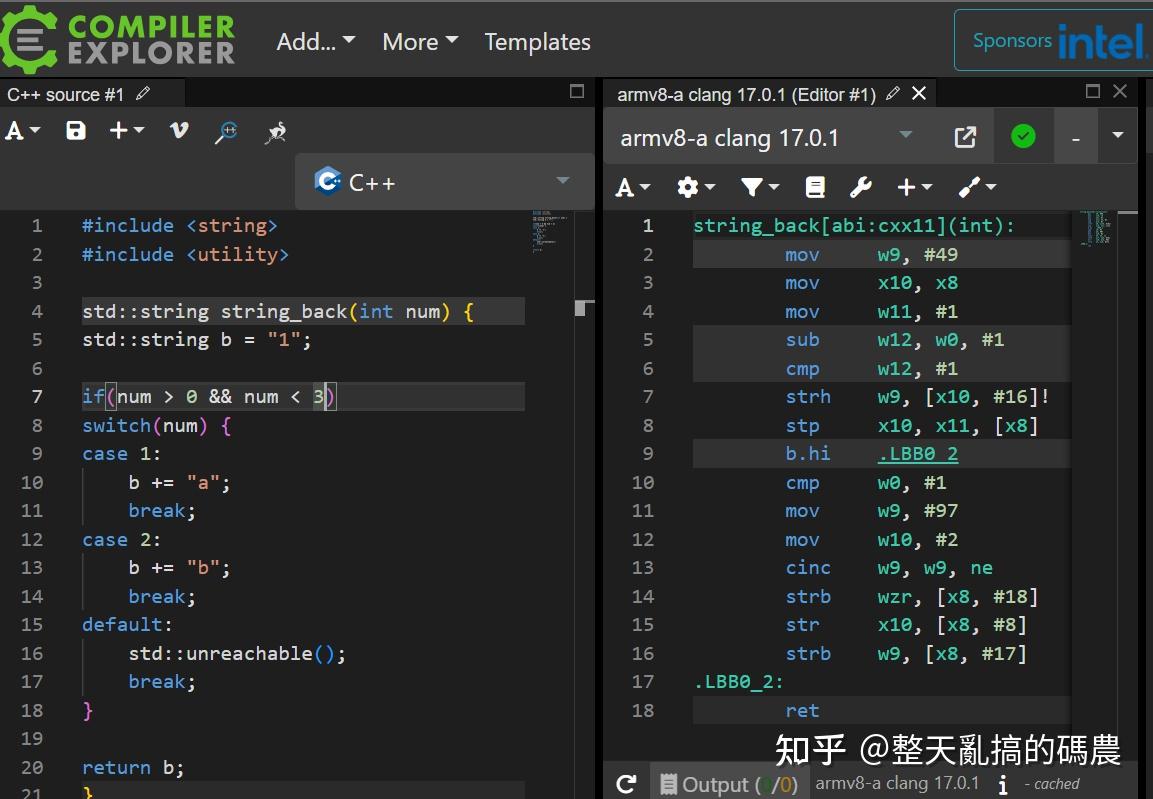
Task: Open the libraries book icon
Action: point(815,187)
